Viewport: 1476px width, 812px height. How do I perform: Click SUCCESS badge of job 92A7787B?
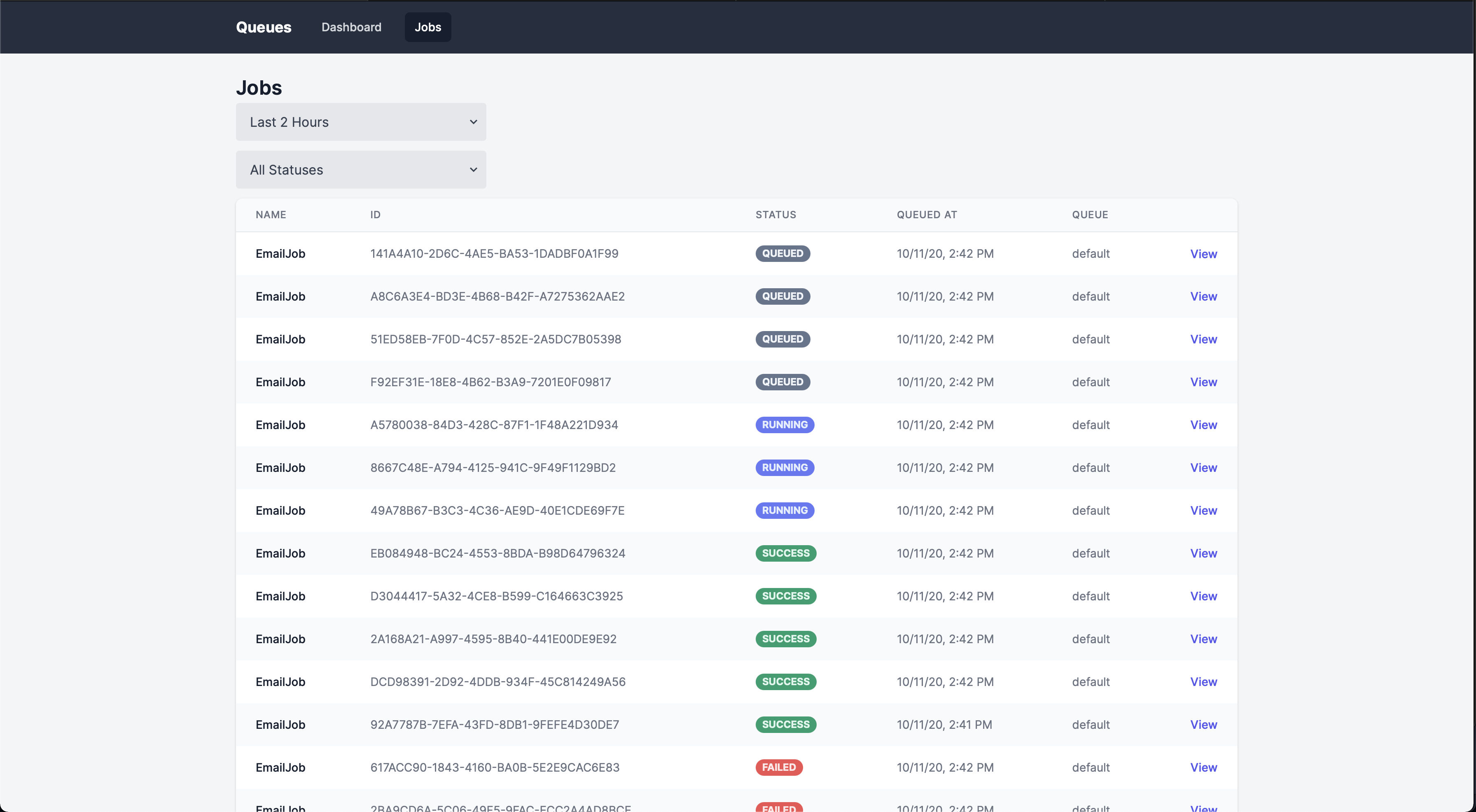785,724
